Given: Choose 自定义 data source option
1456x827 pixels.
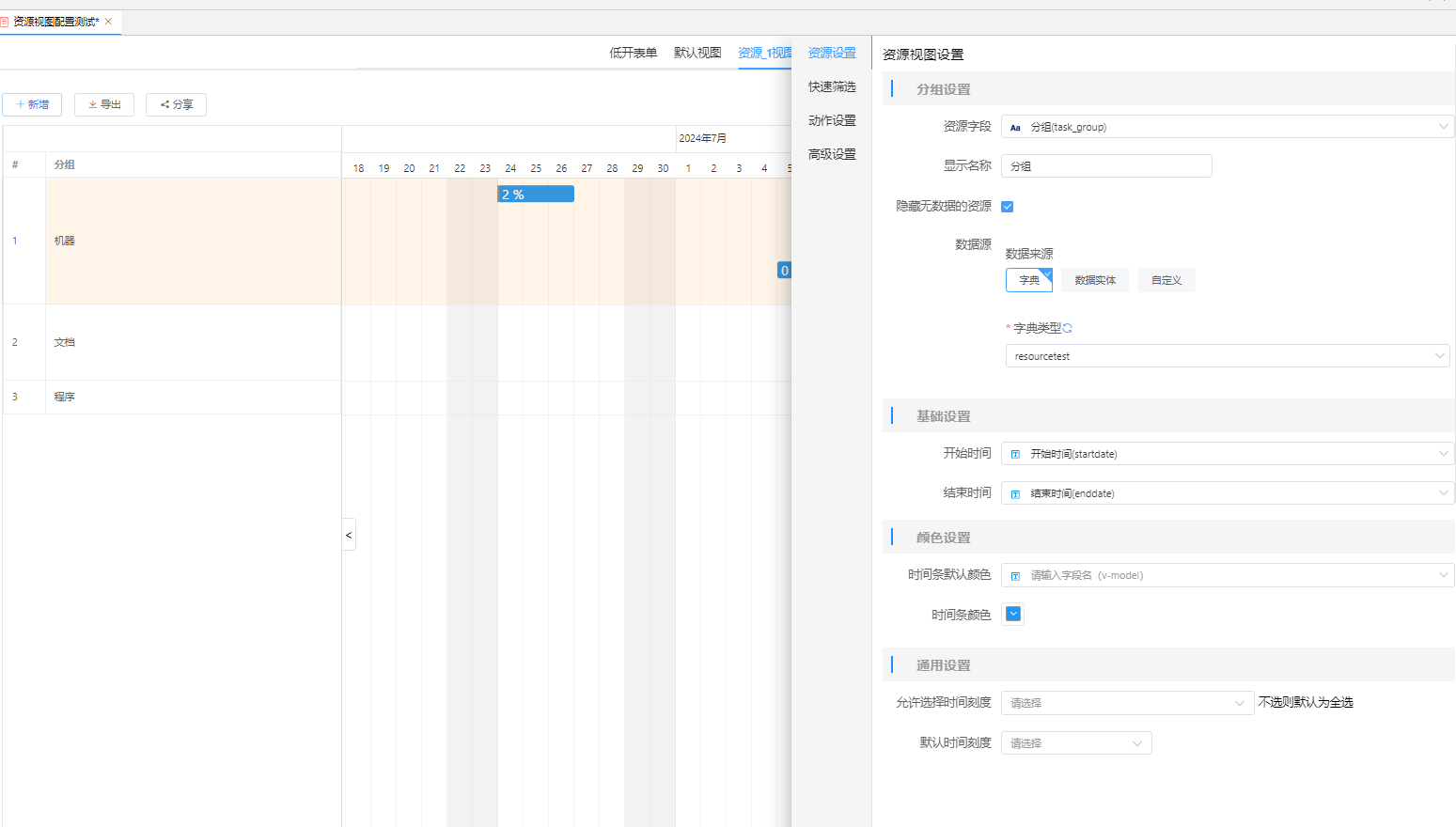Looking at the screenshot, I should 1166,280.
